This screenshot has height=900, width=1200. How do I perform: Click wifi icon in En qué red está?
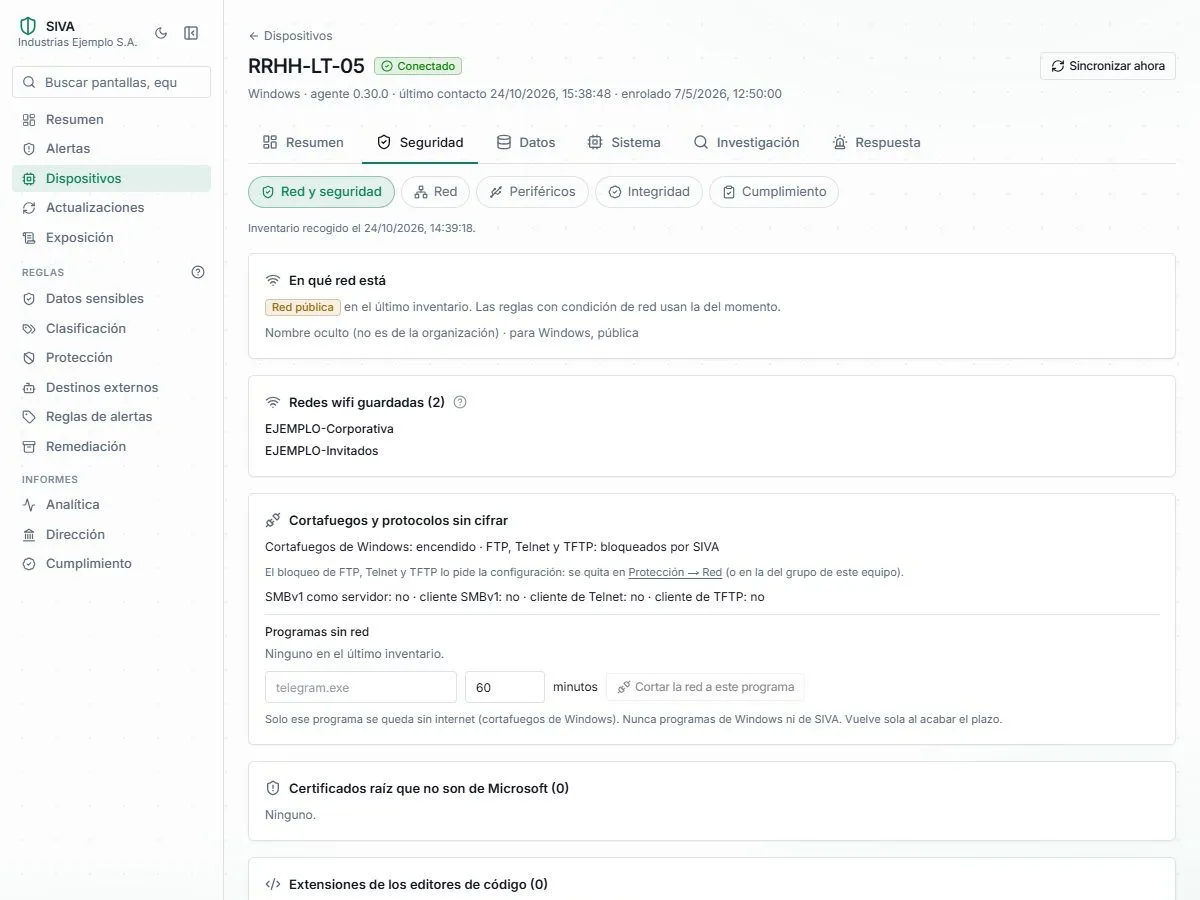click(x=273, y=280)
